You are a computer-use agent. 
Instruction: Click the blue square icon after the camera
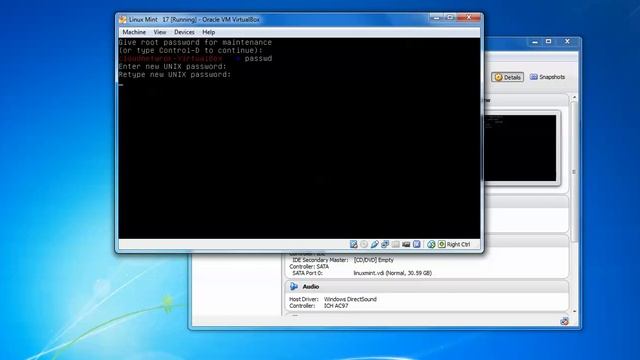tap(416, 244)
